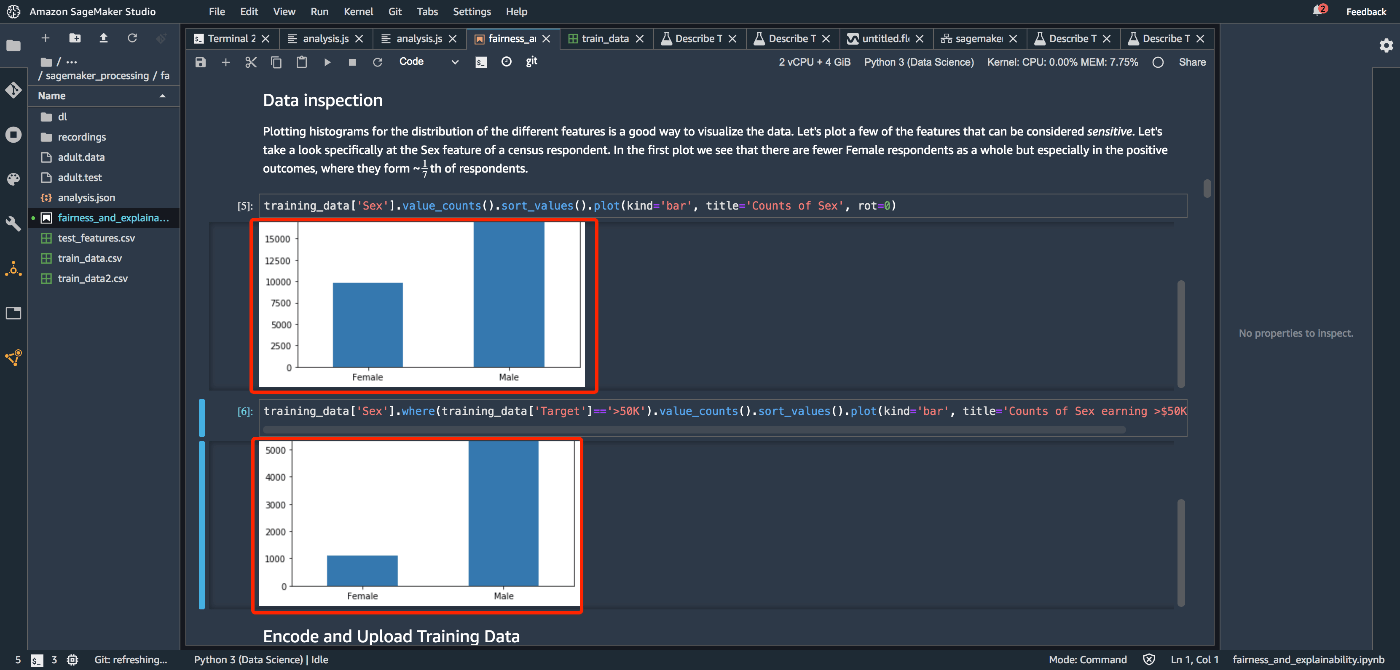Open the Git sidebar panel icon

[13, 90]
